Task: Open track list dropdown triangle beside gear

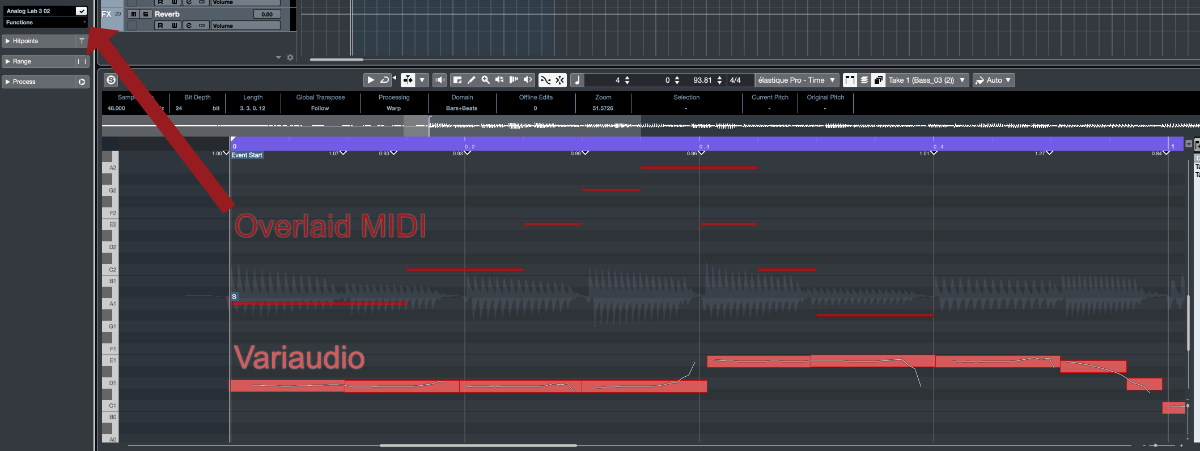Action: tap(278, 57)
